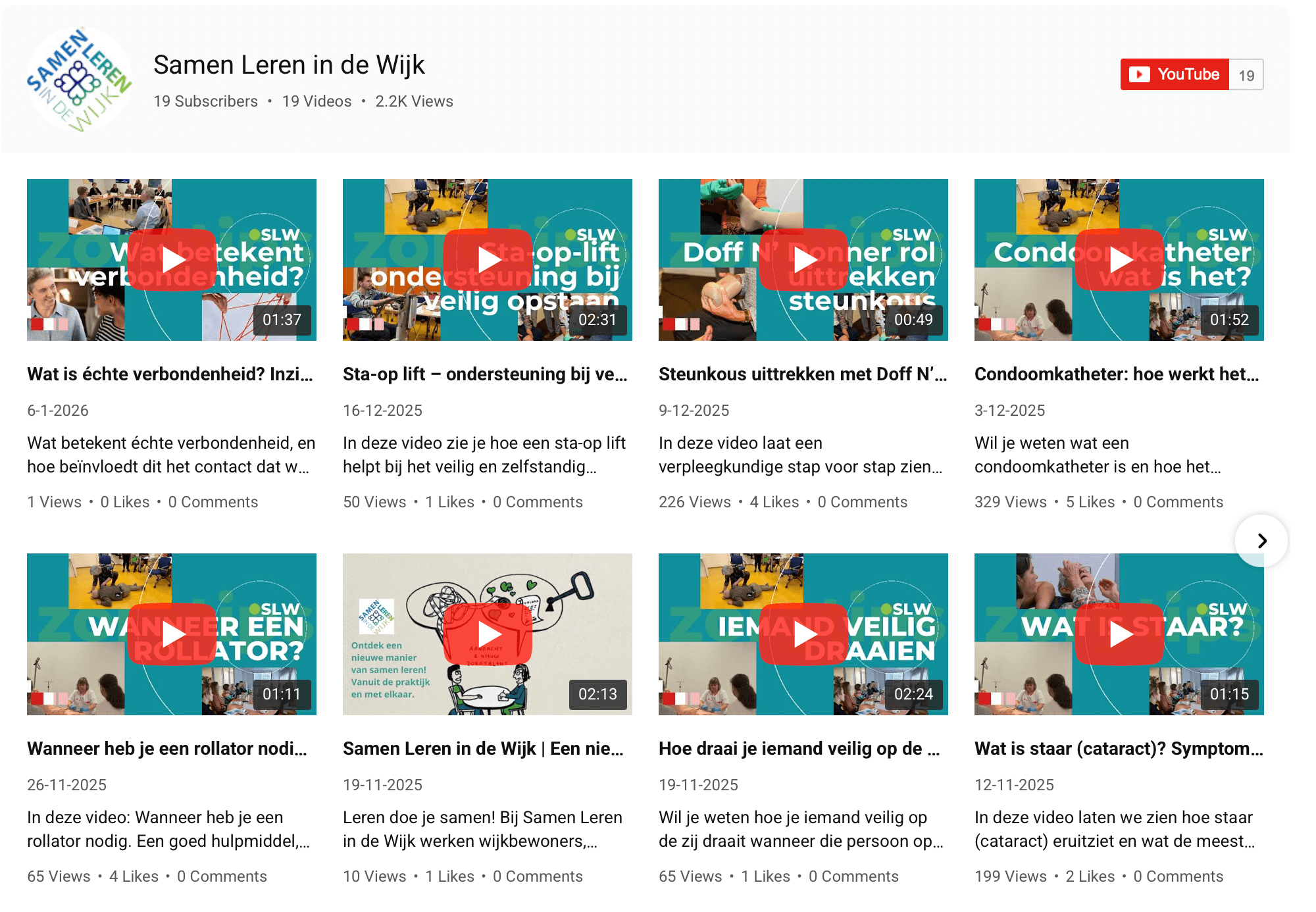Screen dimensions: 1316x912
Task: Open the channel title 'Samen Leren in de Wijk'
Action: (x=289, y=65)
